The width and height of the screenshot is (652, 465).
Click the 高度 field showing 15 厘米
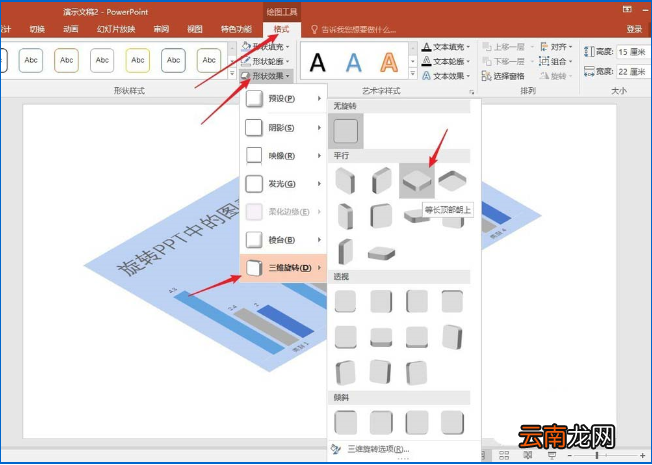click(632, 52)
